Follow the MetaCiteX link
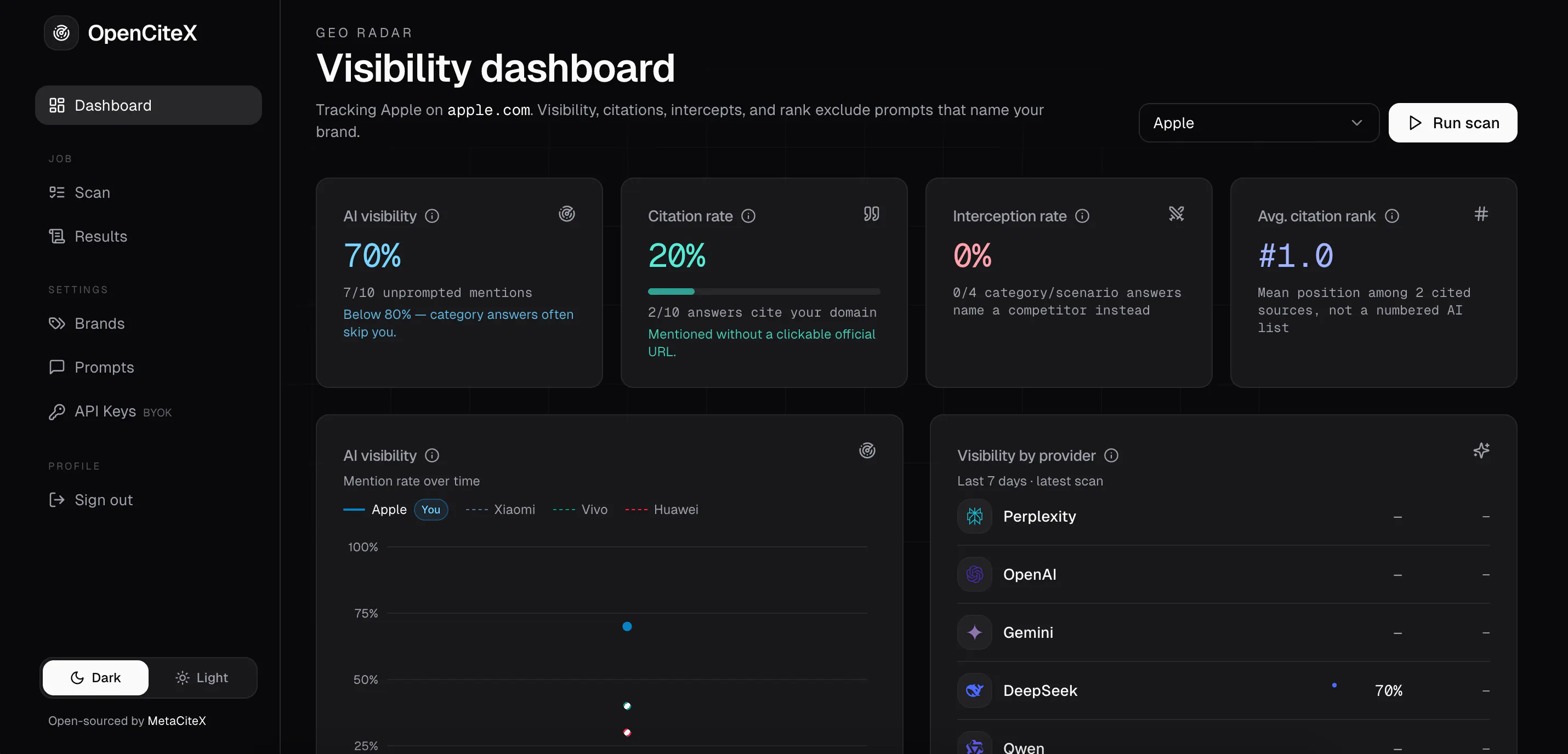Image resolution: width=1568 pixels, height=754 pixels. tap(177, 721)
